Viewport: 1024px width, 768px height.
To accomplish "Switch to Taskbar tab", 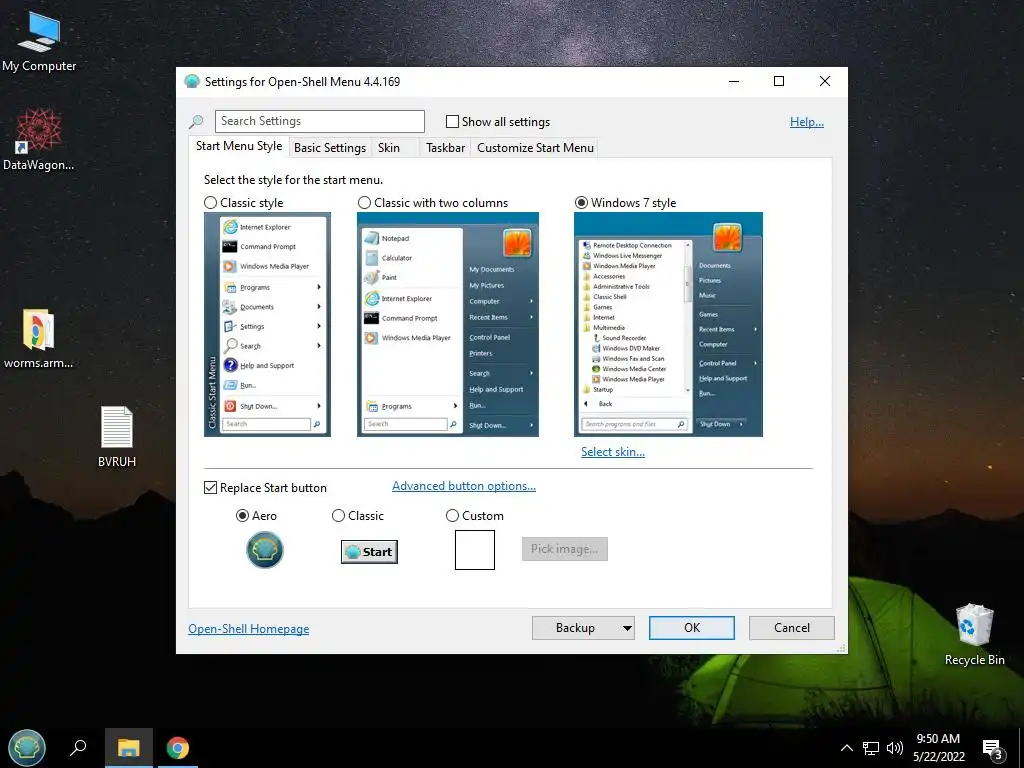I will click(x=445, y=148).
